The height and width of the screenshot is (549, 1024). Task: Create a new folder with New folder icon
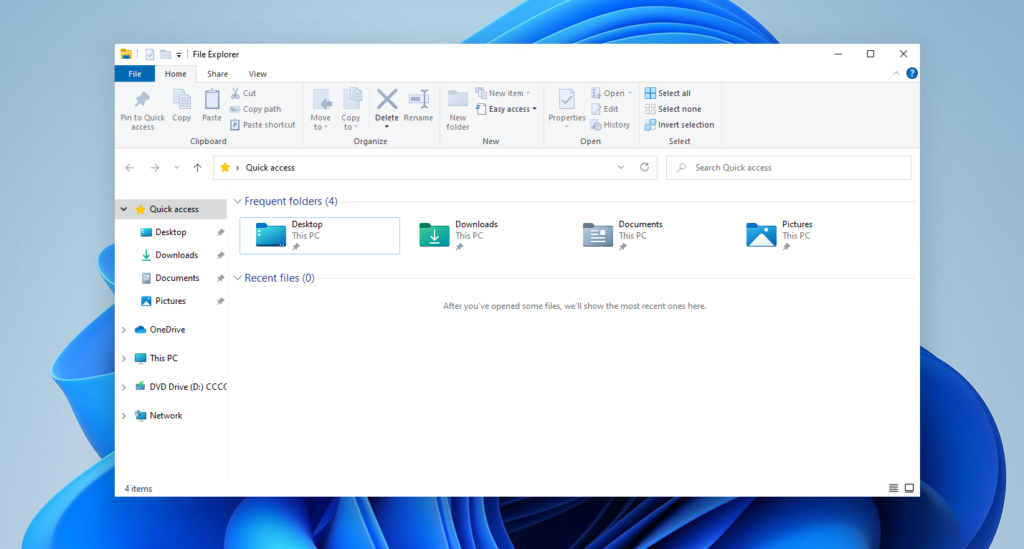pyautogui.click(x=458, y=100)
